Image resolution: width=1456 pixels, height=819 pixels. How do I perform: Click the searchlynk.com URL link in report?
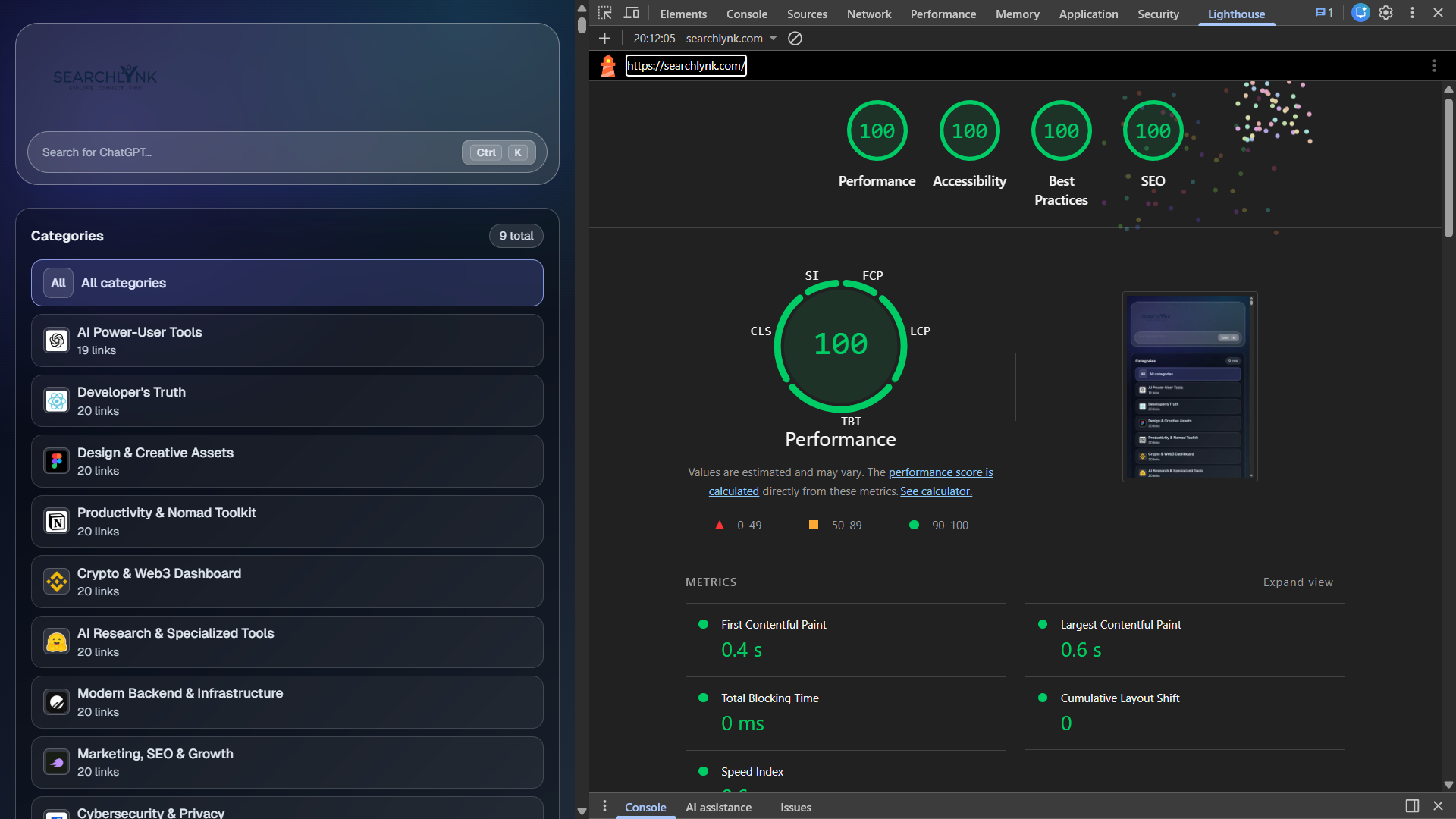point(686,66)
